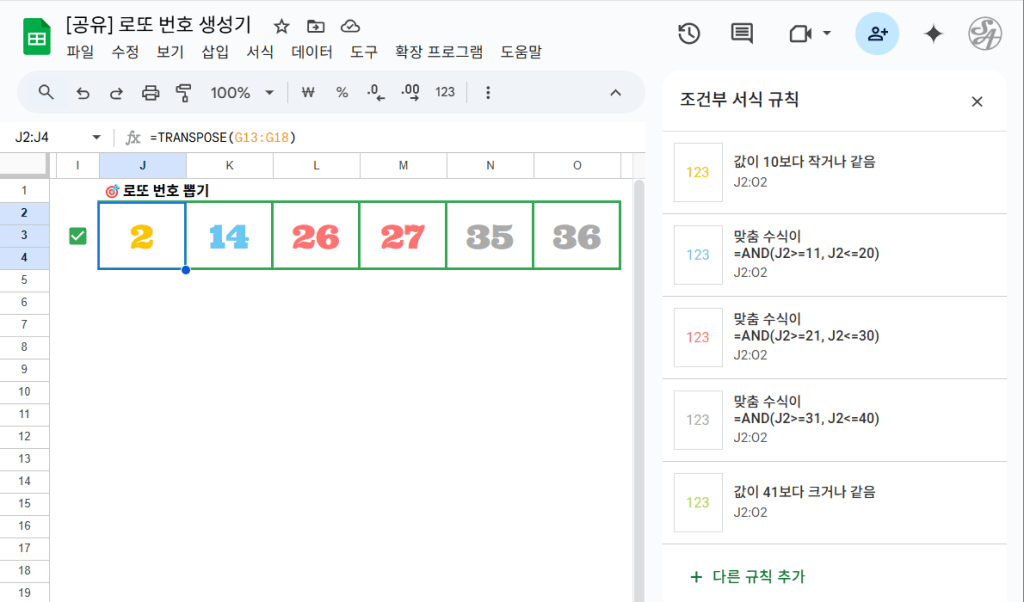Collapse the toolbar with chevron up
This screenshot has height=602, width=1024.
point(616,93)
